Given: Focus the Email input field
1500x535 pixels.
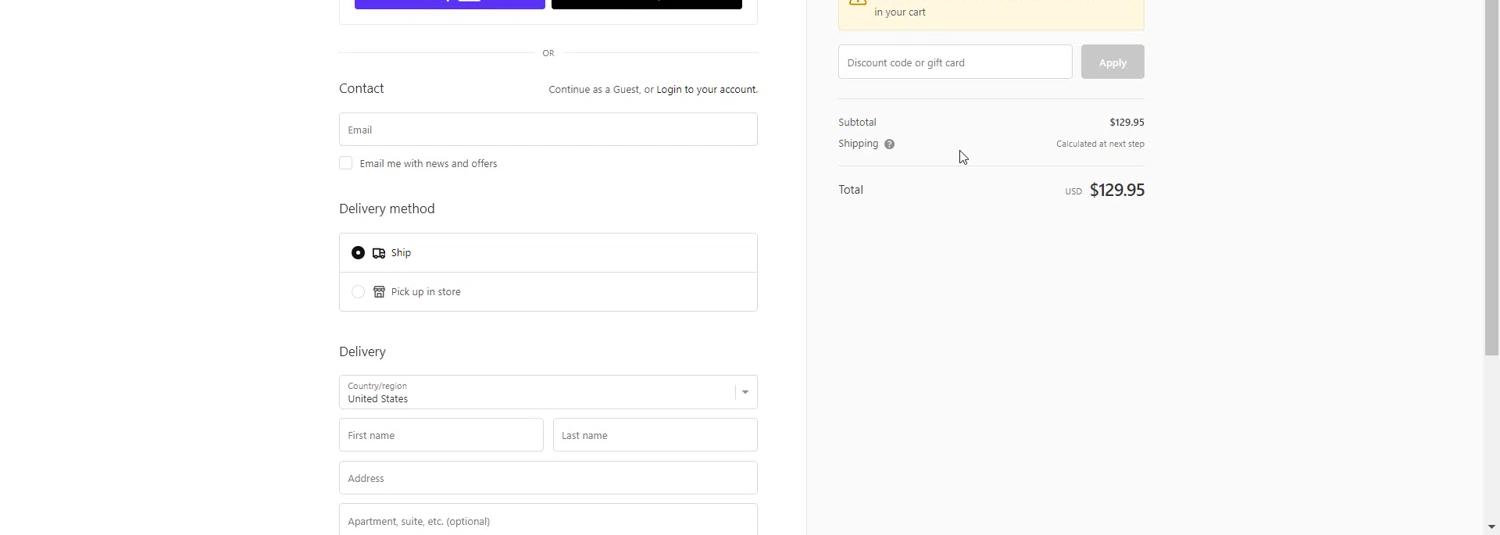Looking at the screenshot, I should click(548, 130).
